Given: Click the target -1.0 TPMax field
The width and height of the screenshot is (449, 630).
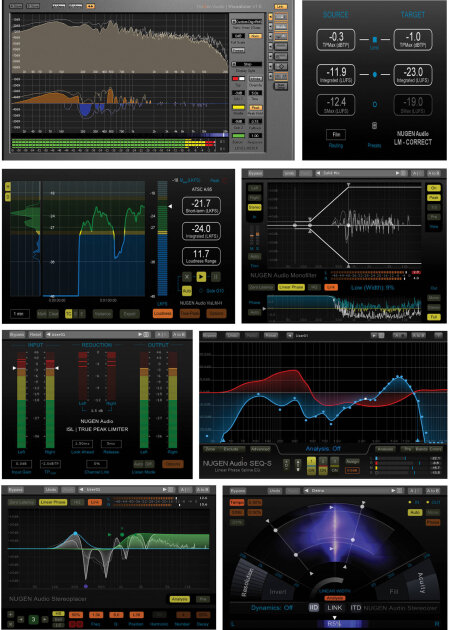Looking at the screenshot, I should 413,40.
